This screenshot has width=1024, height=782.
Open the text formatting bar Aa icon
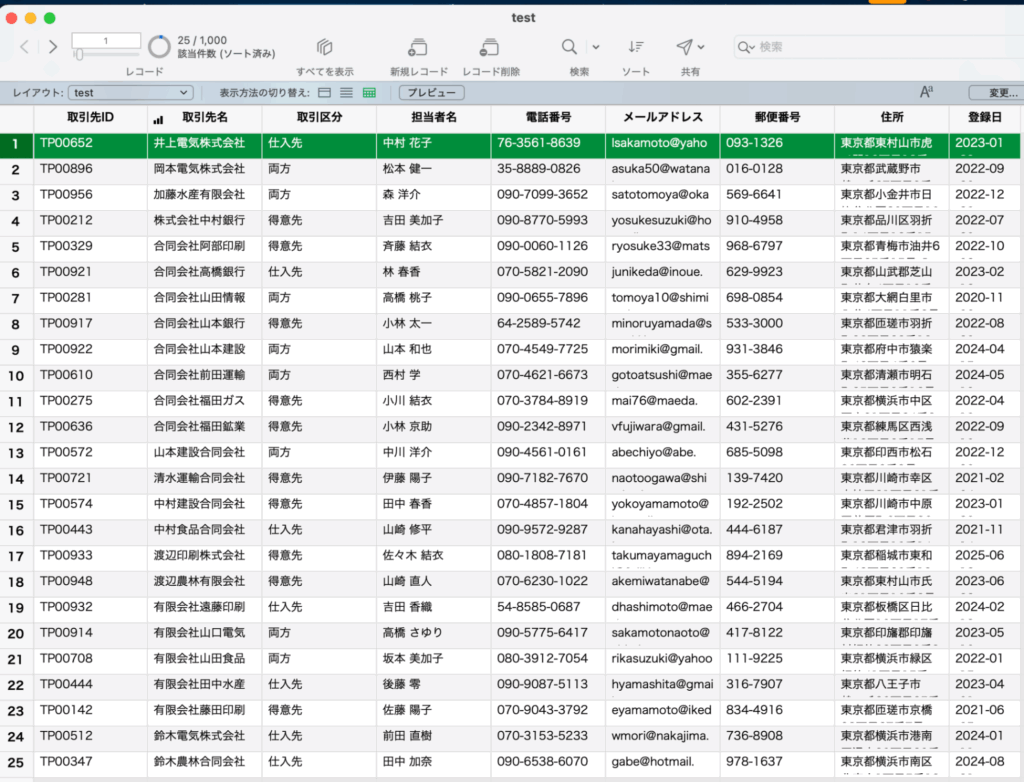[926, 92]
